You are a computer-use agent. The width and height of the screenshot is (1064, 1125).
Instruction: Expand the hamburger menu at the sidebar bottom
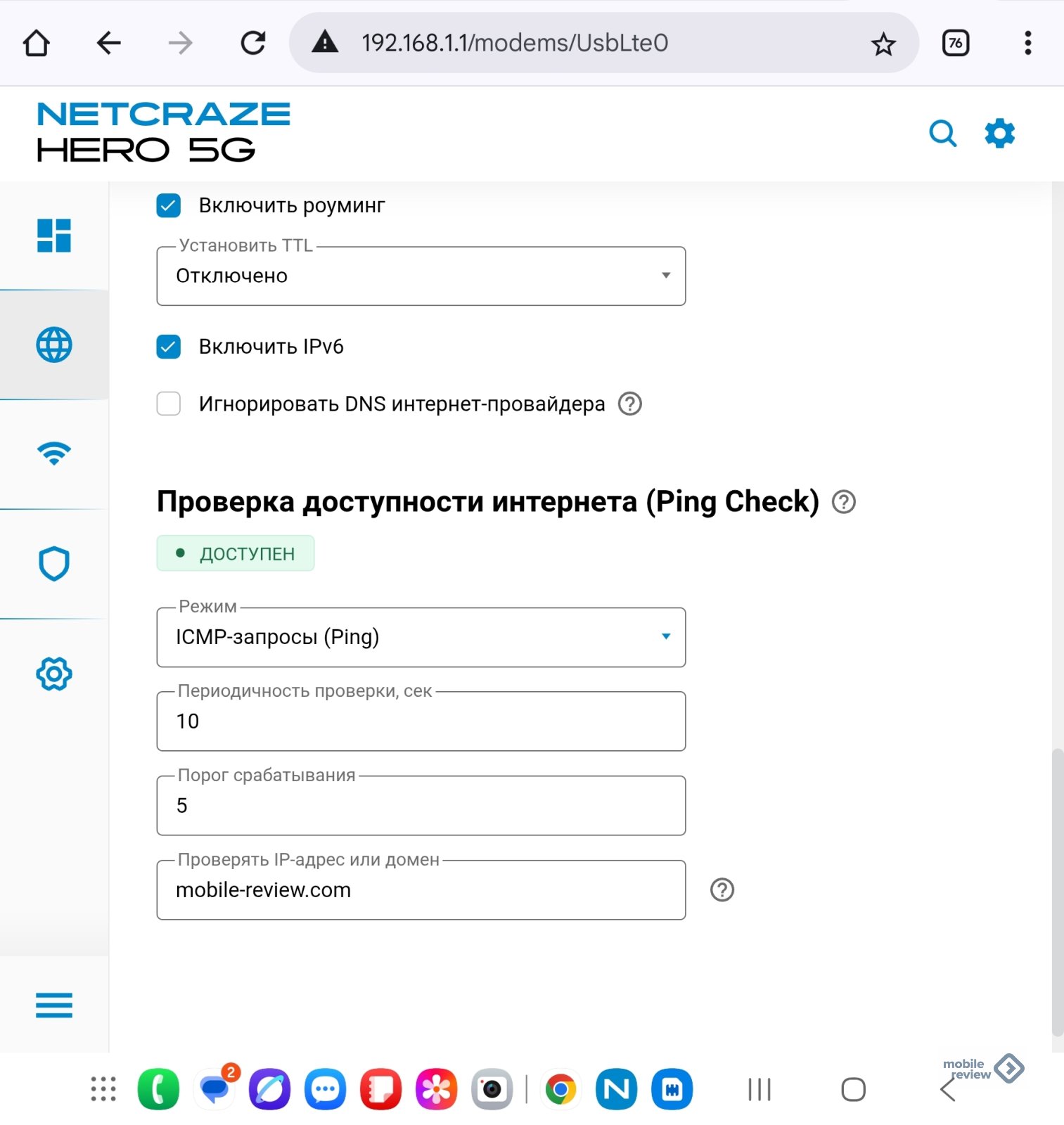54,1005
